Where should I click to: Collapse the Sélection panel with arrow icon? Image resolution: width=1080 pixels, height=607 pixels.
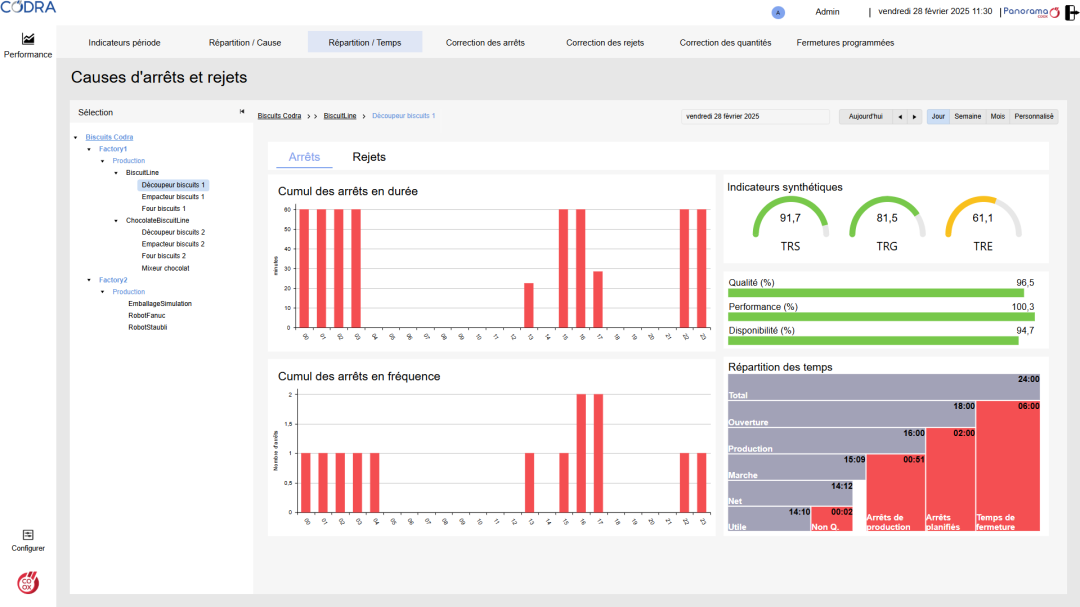pyautogui.click(x=242, y=112)
